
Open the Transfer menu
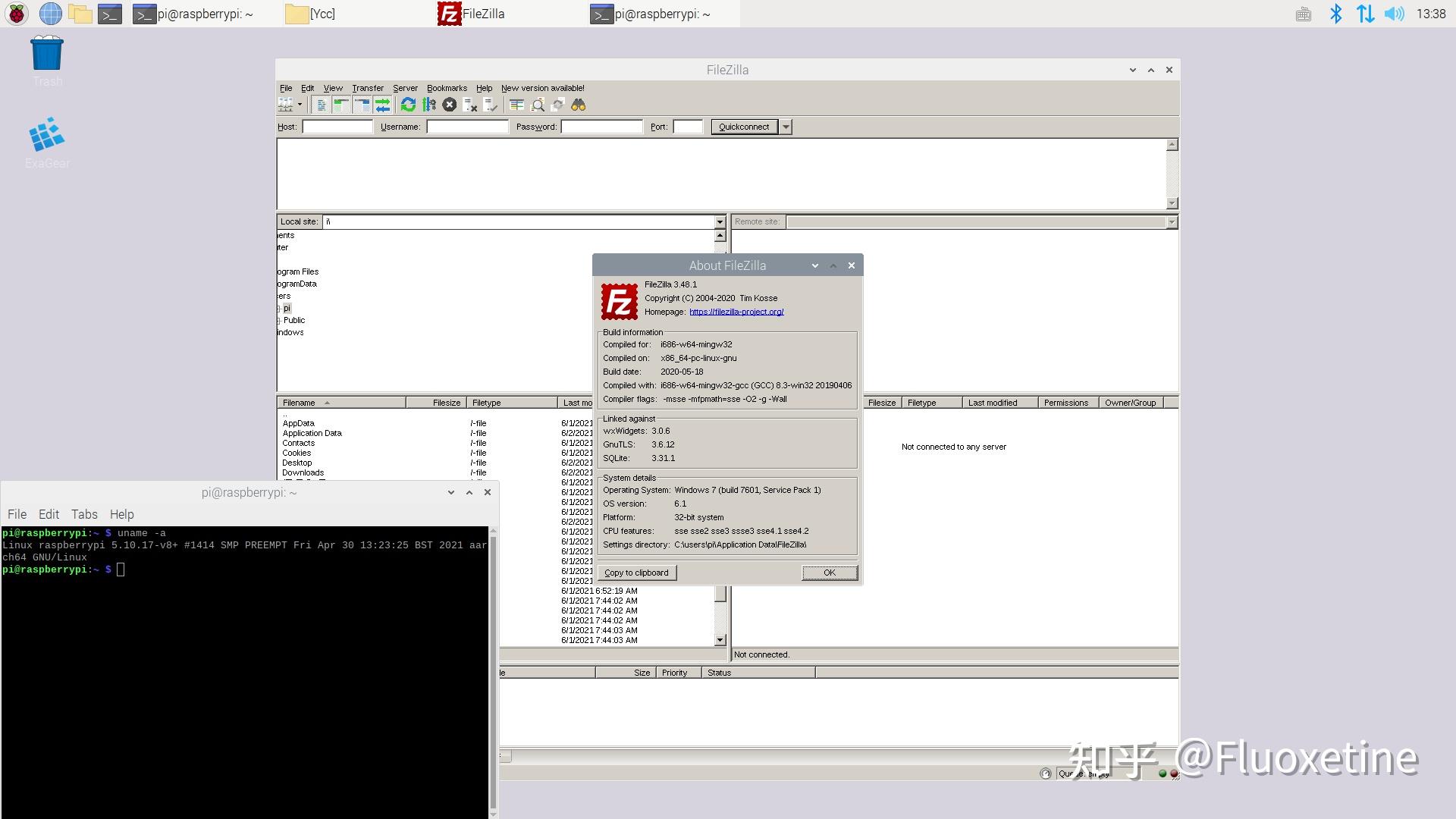coord(368,88)
